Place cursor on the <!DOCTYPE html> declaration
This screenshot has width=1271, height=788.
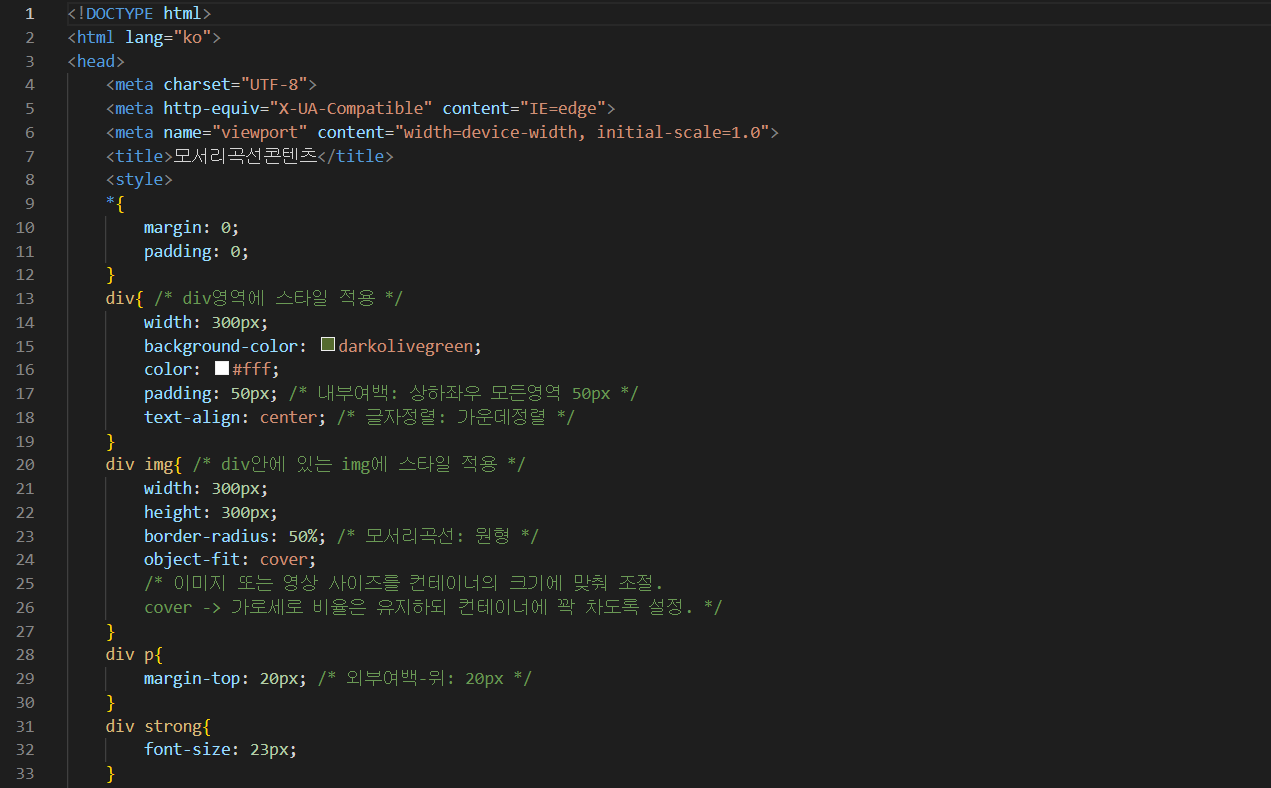click(139, 14)
